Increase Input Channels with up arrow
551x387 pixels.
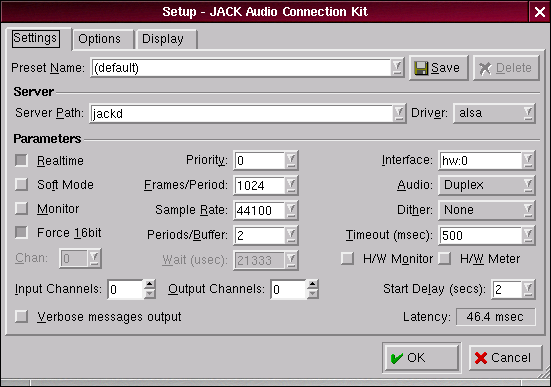coord(150,284)
